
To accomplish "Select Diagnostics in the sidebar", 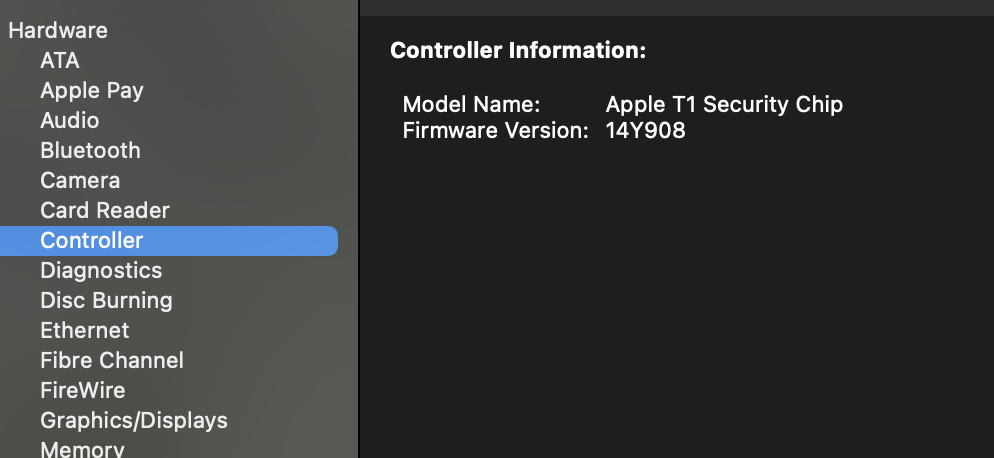I will 101,270.
